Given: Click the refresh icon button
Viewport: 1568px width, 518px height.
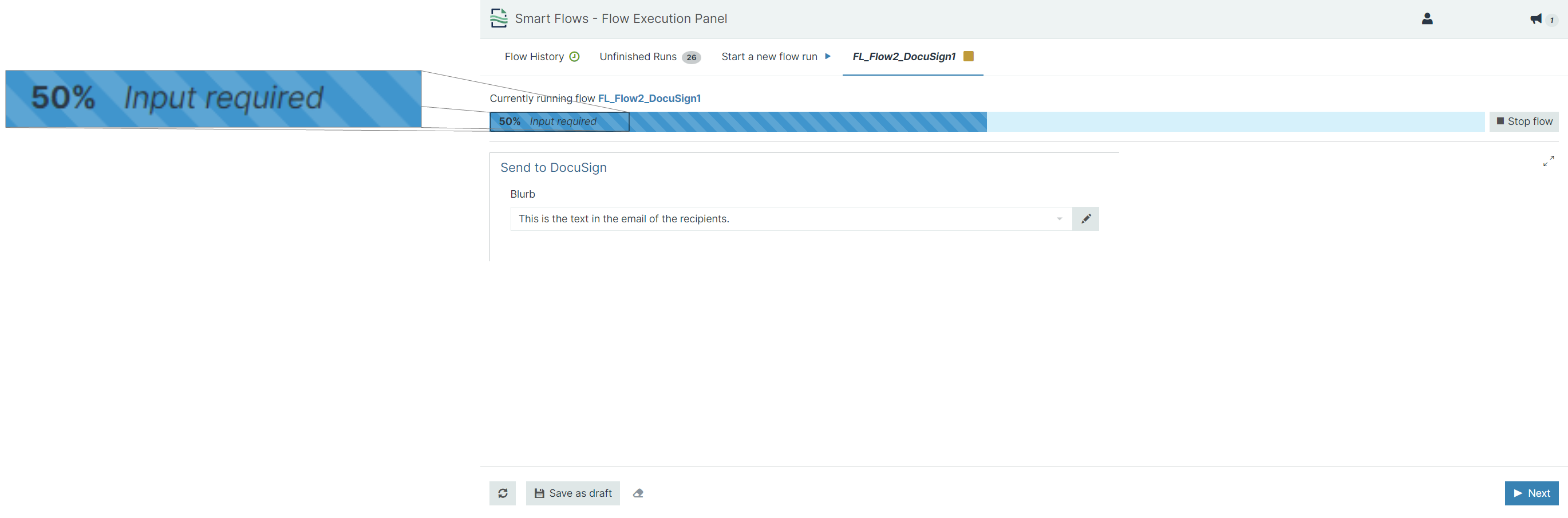Looking at the screenshot, I should [x=503, y=493].
